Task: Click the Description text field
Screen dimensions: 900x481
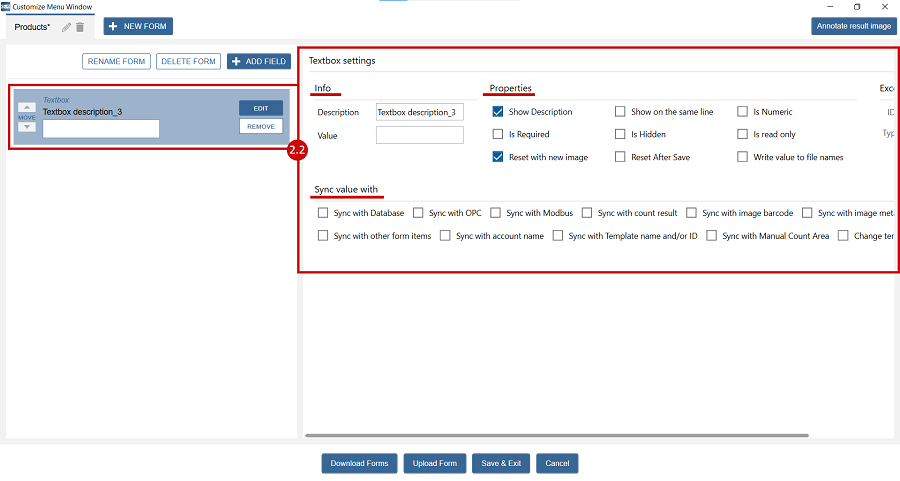Action: (x=419, y=112)
